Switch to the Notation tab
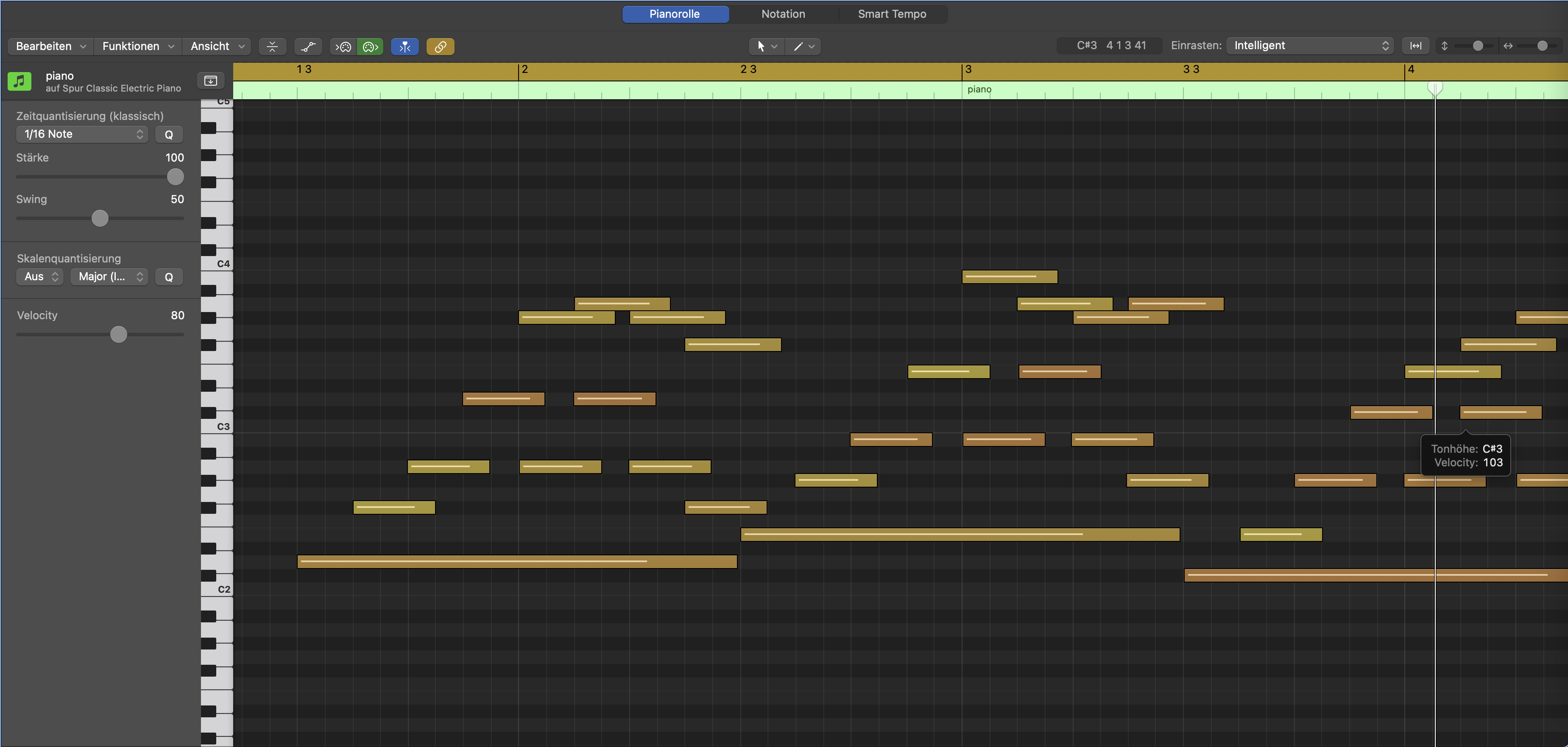This screenshot has width=1568, height=747. [x=783, y=14]
